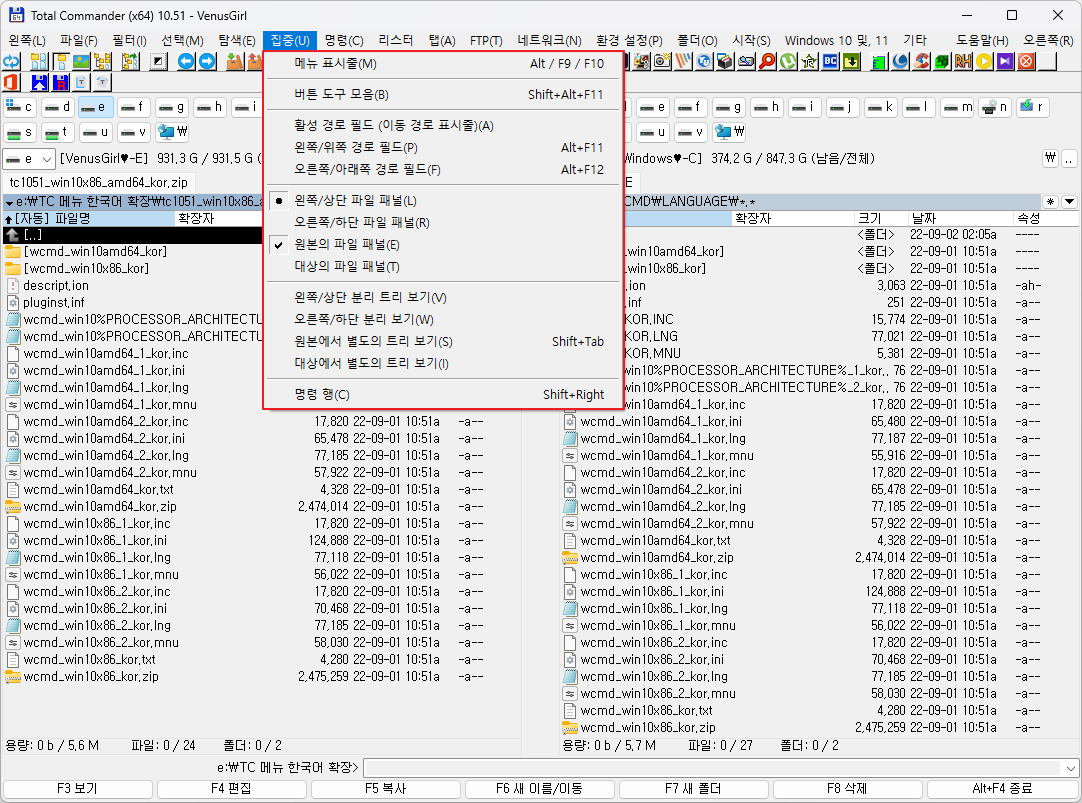Go back with blue left arrow icon
The width and height of the screenshot is (1082, 803).
[x=186, y=62]
